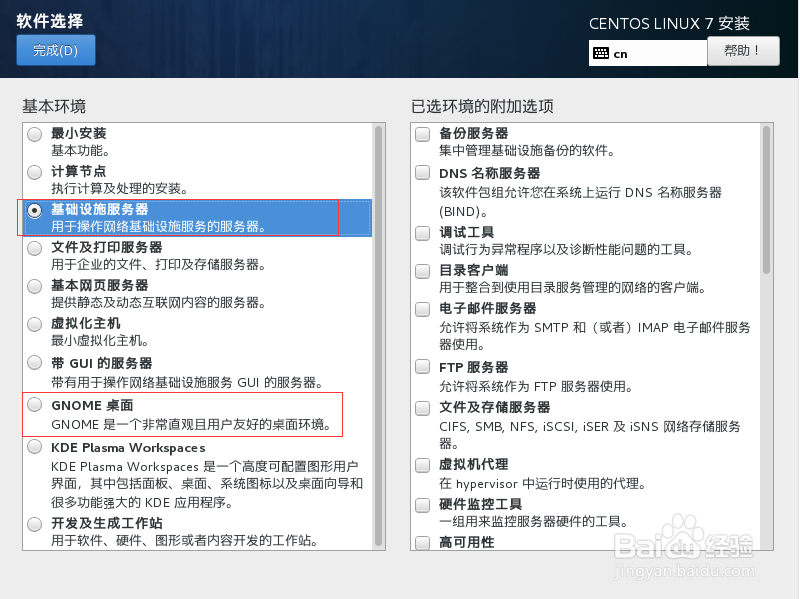Click text 集中管理基础设施备份的软件。
Image resolution: width=800 pixels, height=599 pixels.
528,151
